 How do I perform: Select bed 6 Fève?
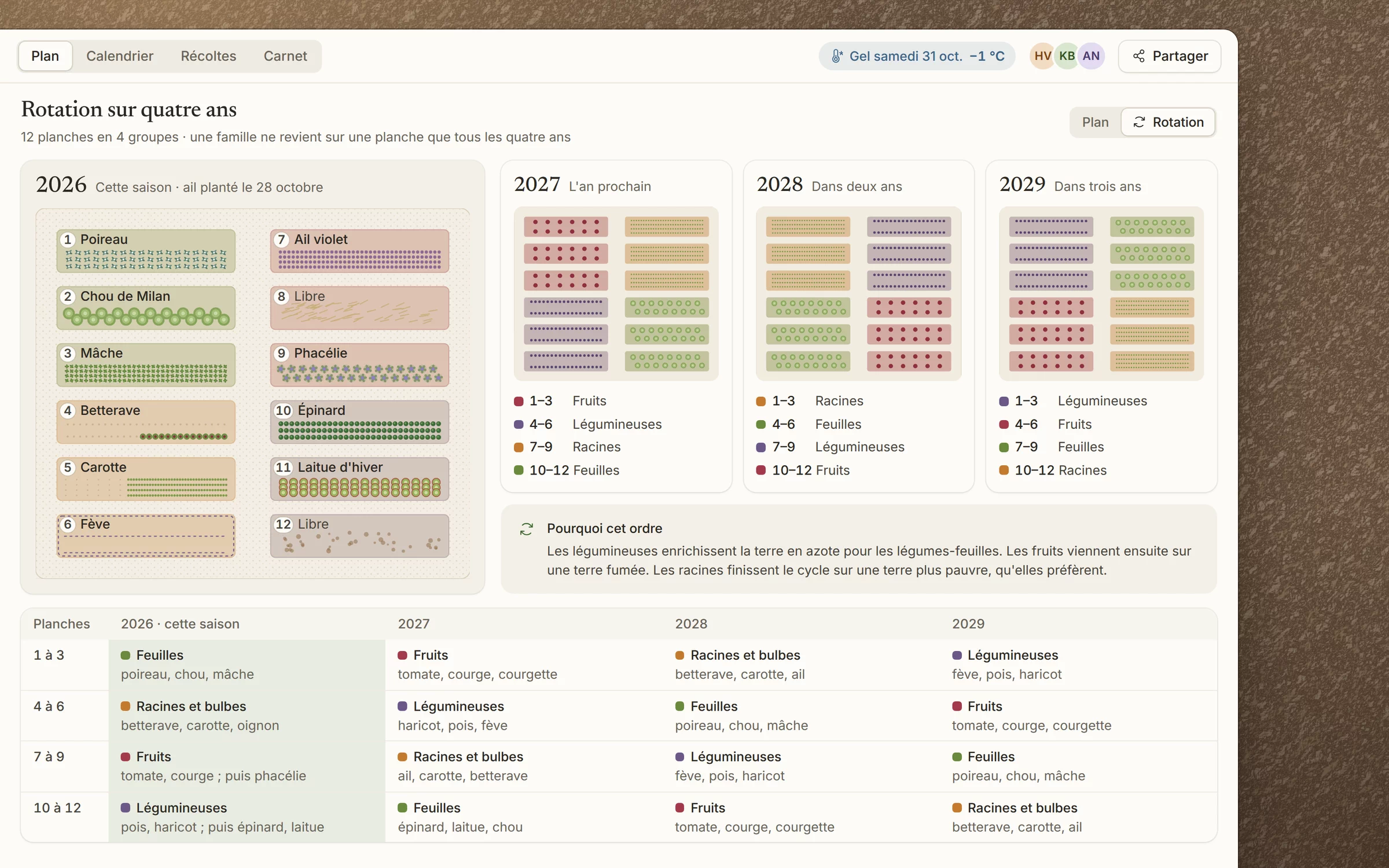tap(146, 536)
